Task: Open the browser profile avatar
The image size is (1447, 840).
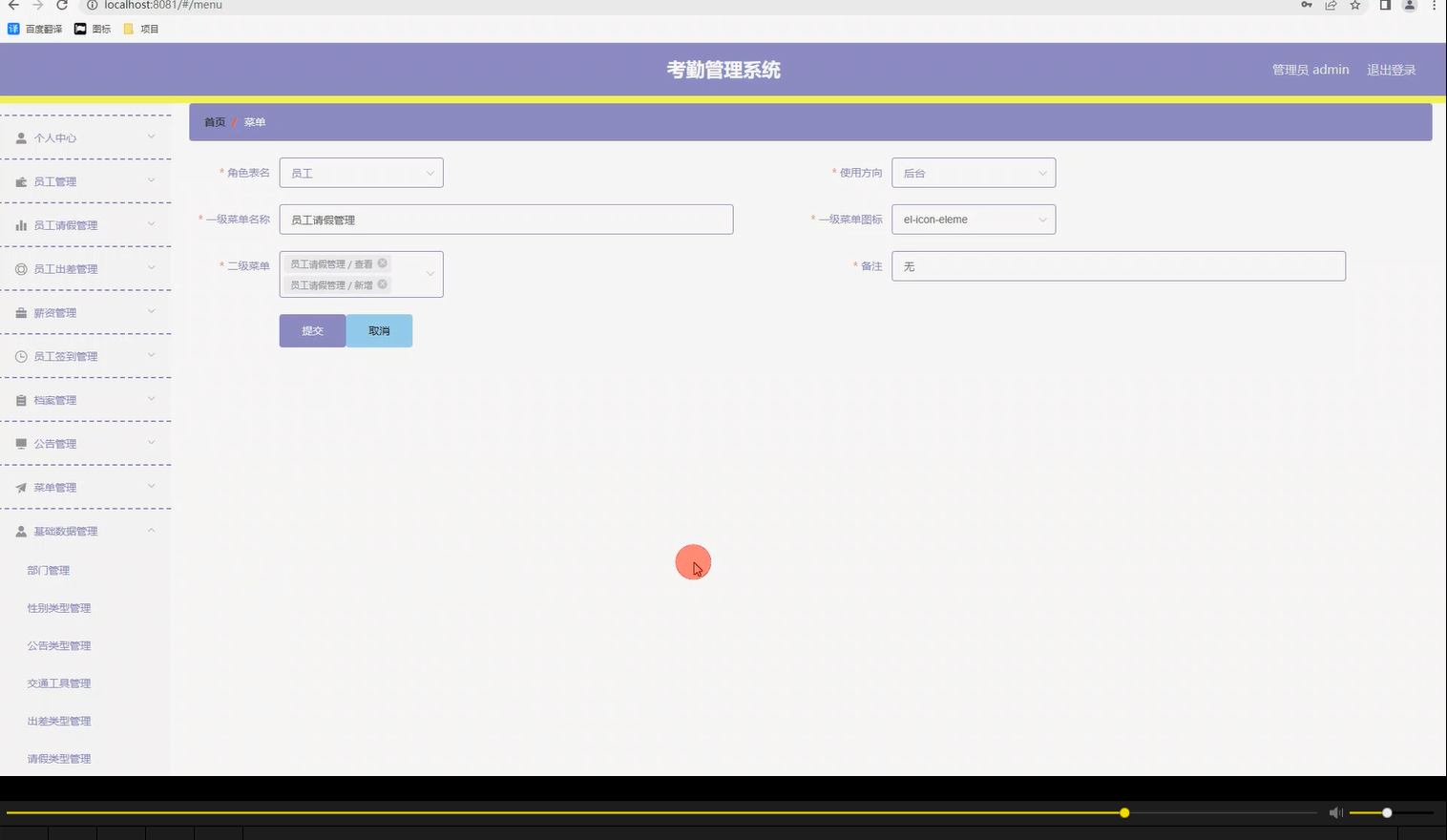Action: click(x=1409, y=5)
